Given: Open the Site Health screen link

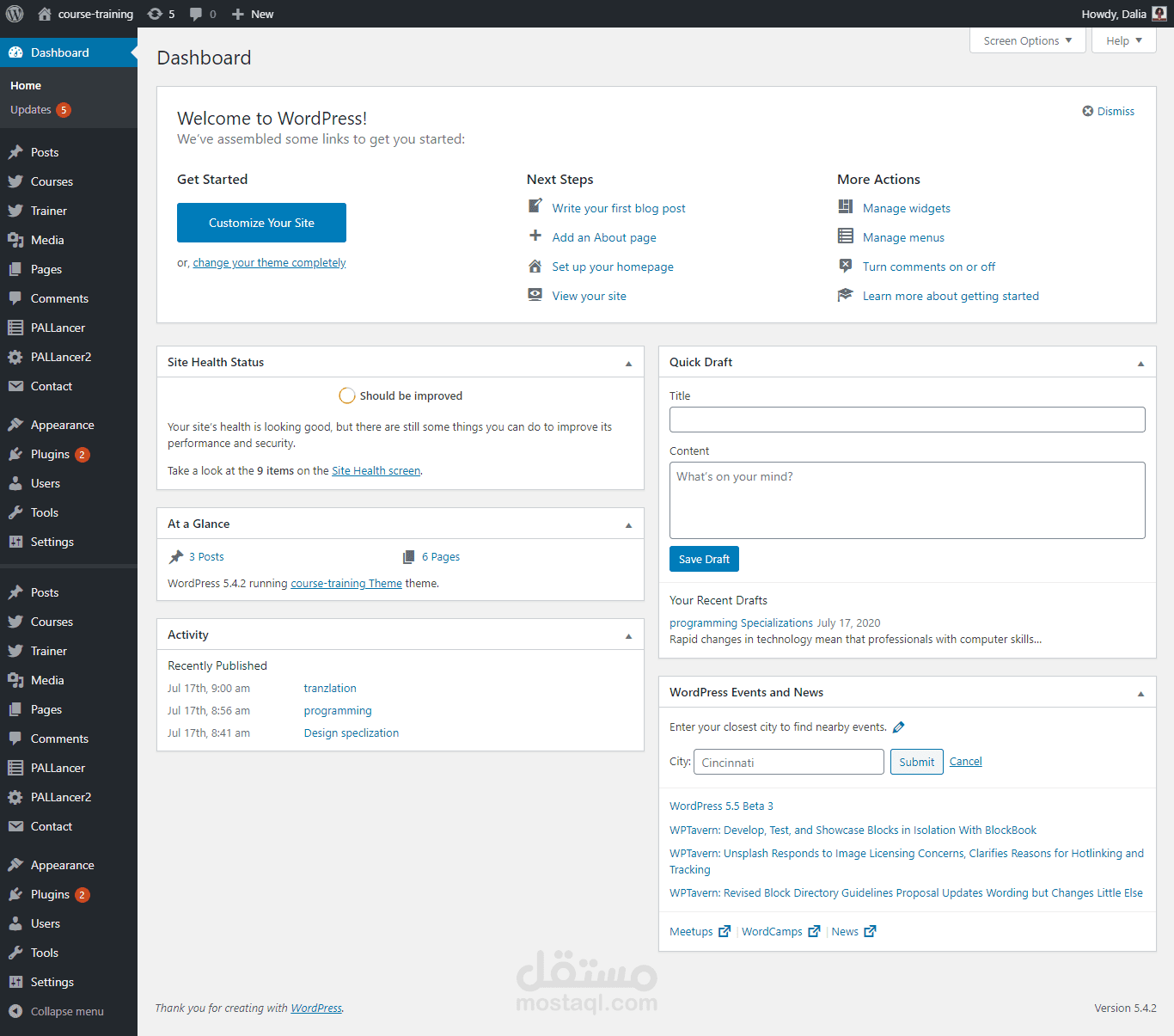Looking at the screenshot, I should [376, 471].
